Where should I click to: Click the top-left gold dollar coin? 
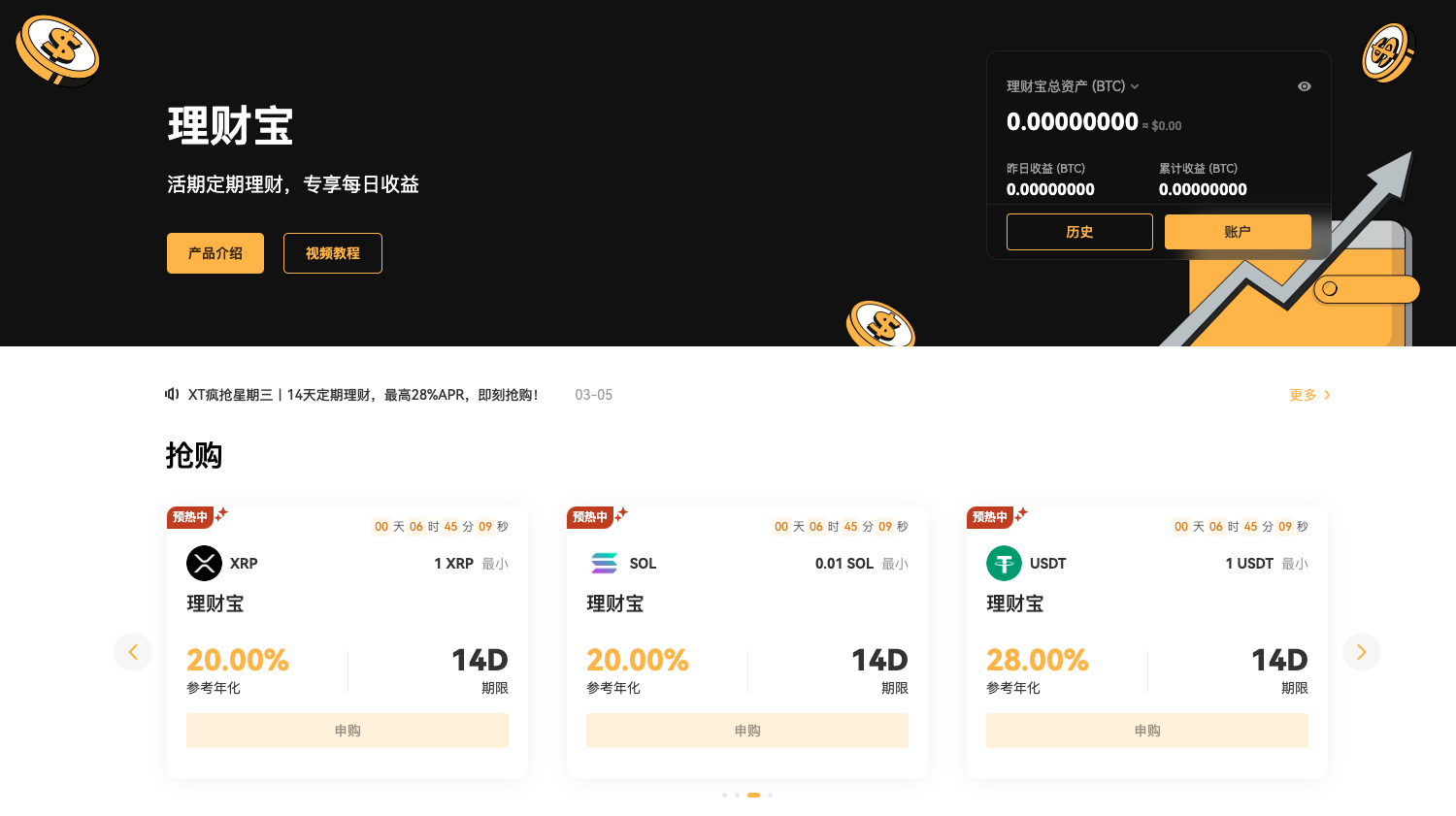click(x=58, y=50)
